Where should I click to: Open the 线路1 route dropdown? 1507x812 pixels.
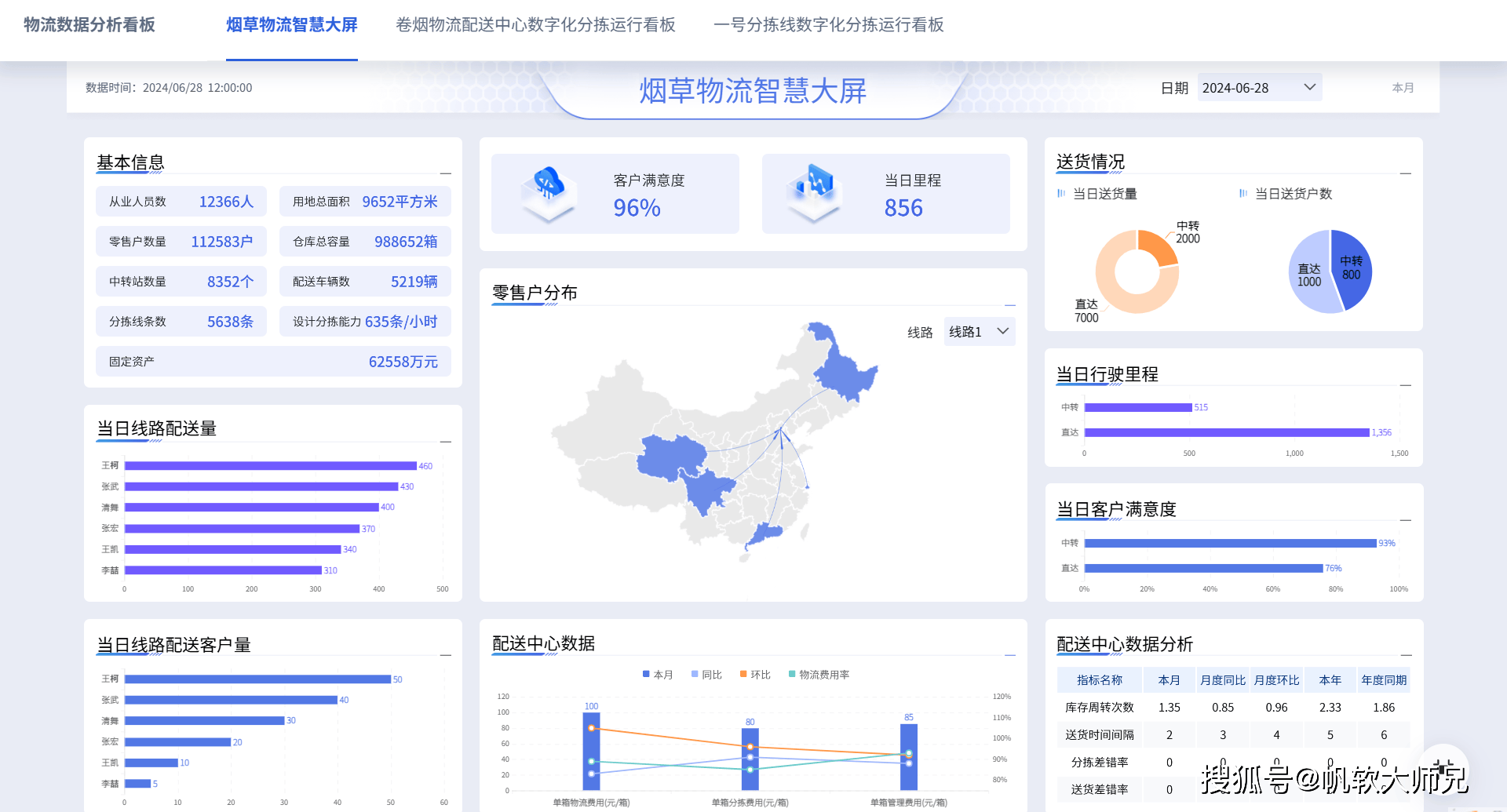(x=979, y=332)
